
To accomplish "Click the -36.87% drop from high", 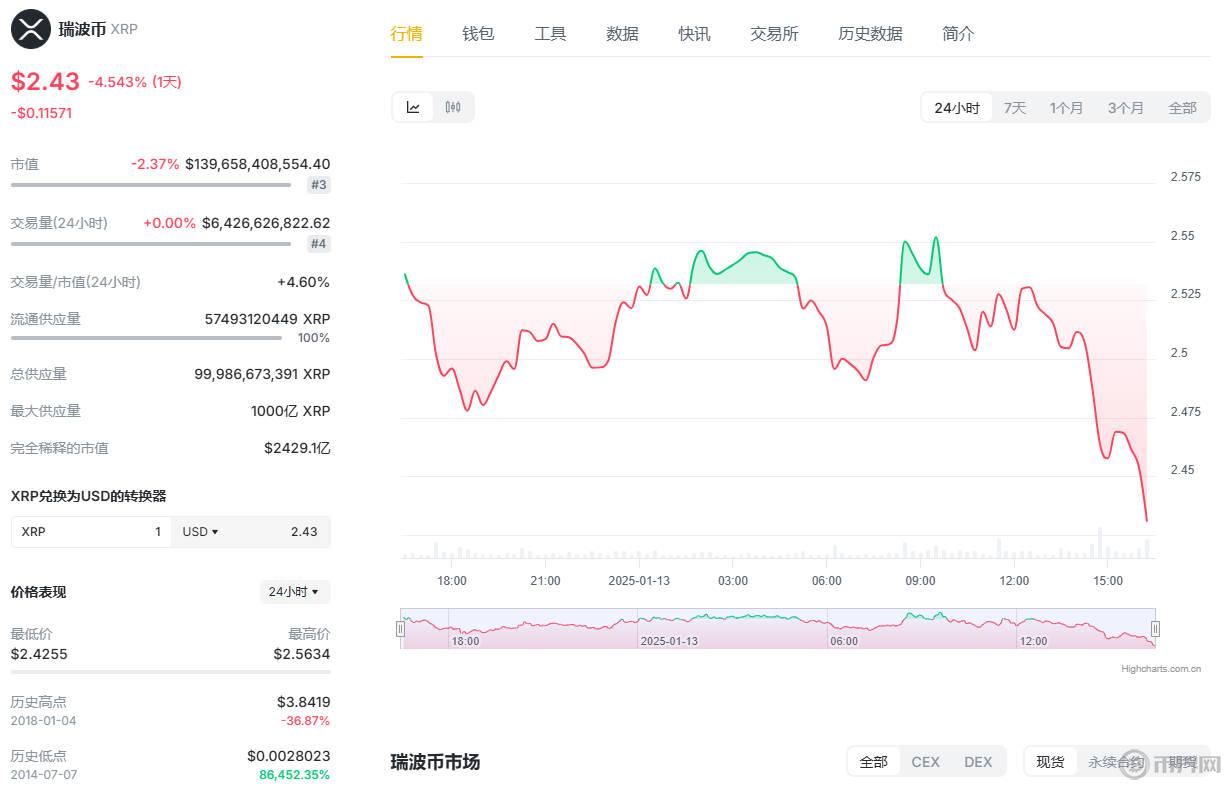I will point(305,721).
